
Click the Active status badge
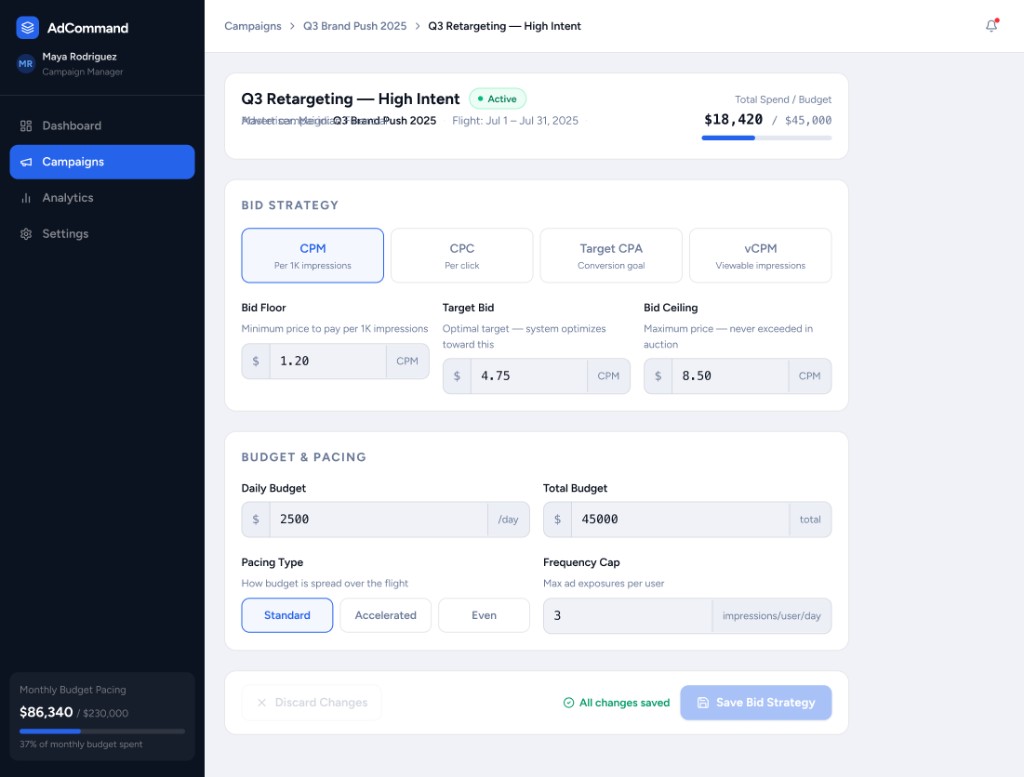click(x=498, y=99)
